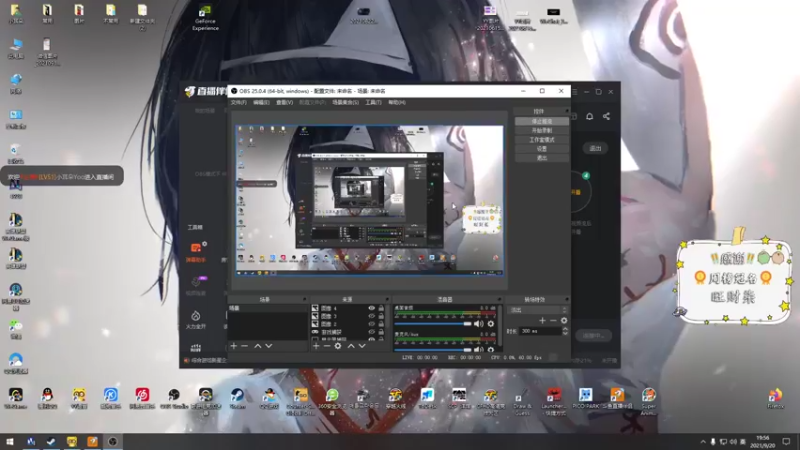The height and width of the screenshot is (450, 800).
Task: Undock the Scenes panel using its header icon
Action: (x=305, y=299)
